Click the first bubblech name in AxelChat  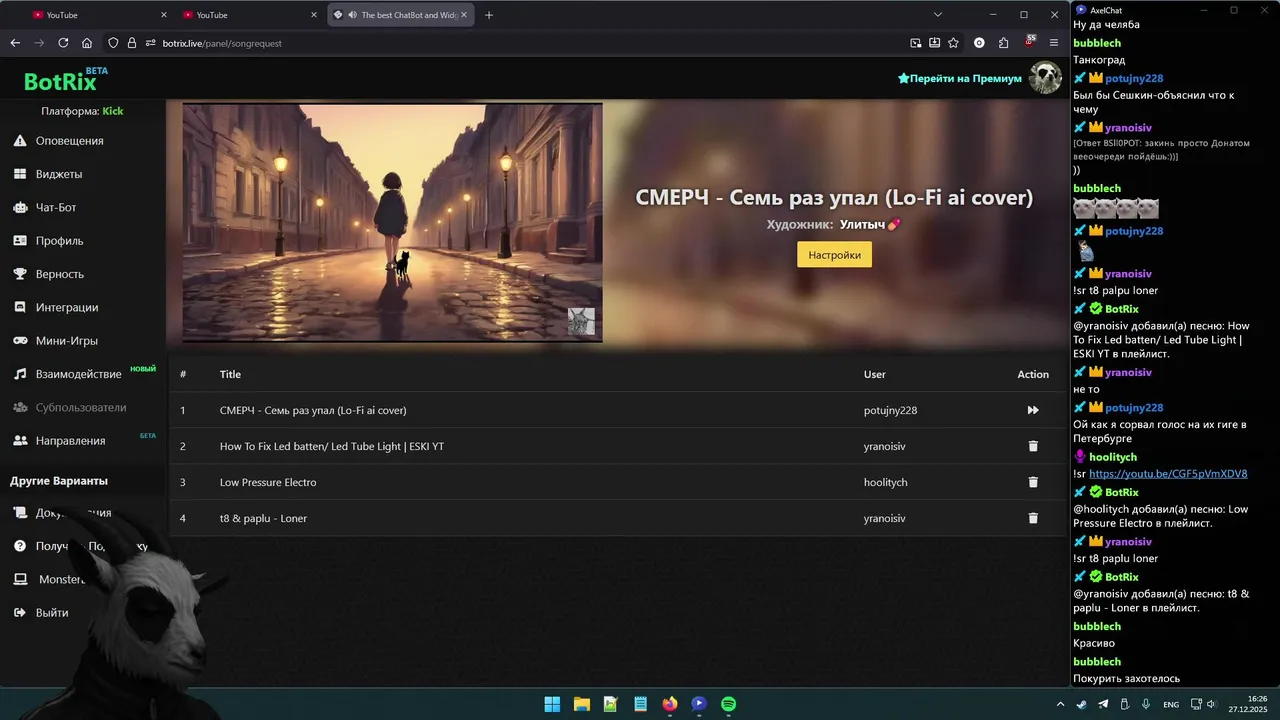1097,43
